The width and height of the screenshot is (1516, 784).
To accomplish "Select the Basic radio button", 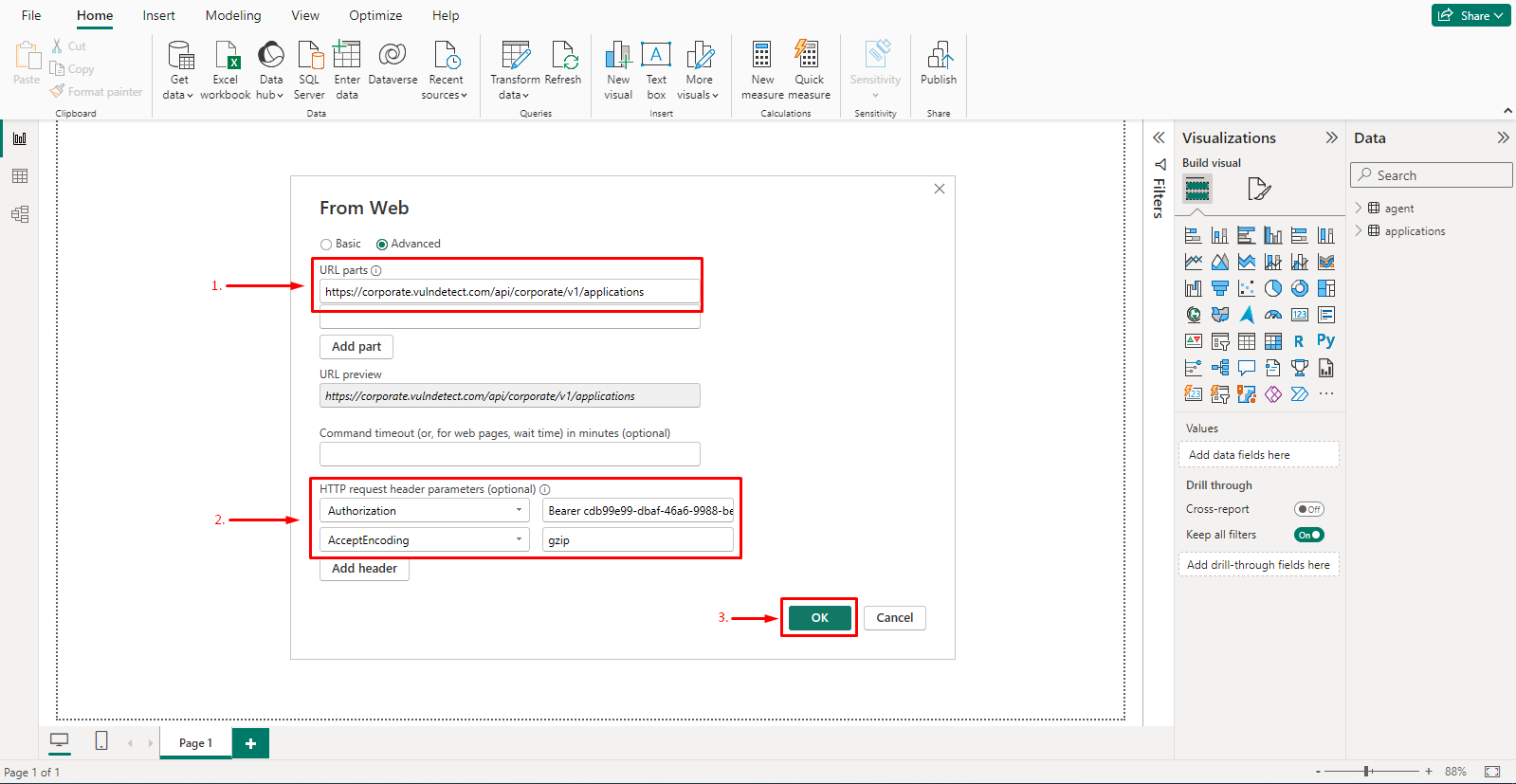I will [326, 245].
